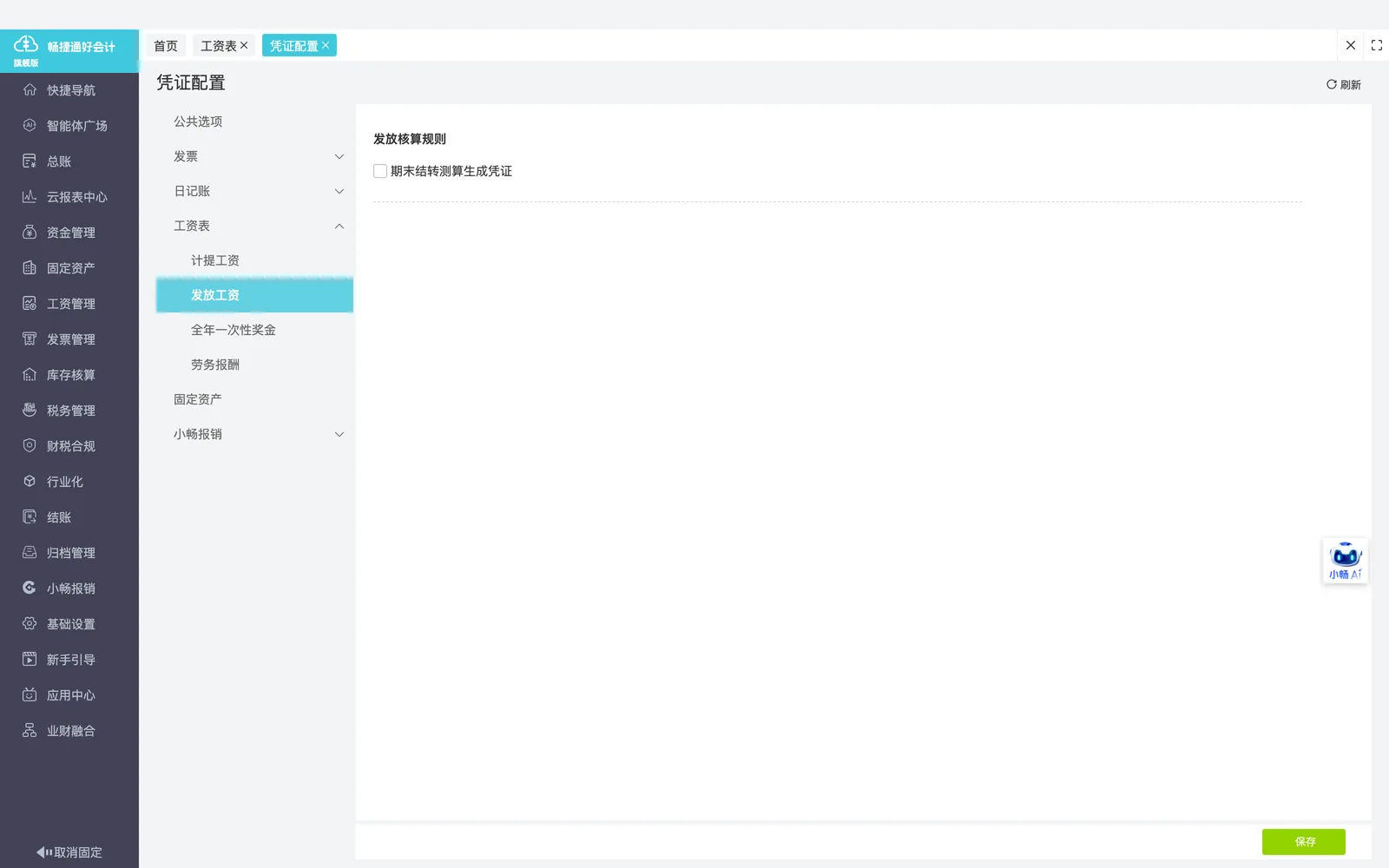Viewport: 1389px width, 868px height.
Task: Open 工资管理 sidebar icon
Action: [30, 303]
